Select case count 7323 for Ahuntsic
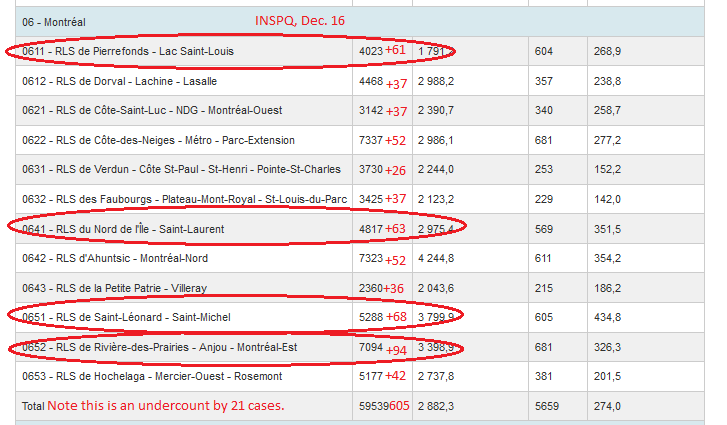727x425 pixels. pos(371,259)
